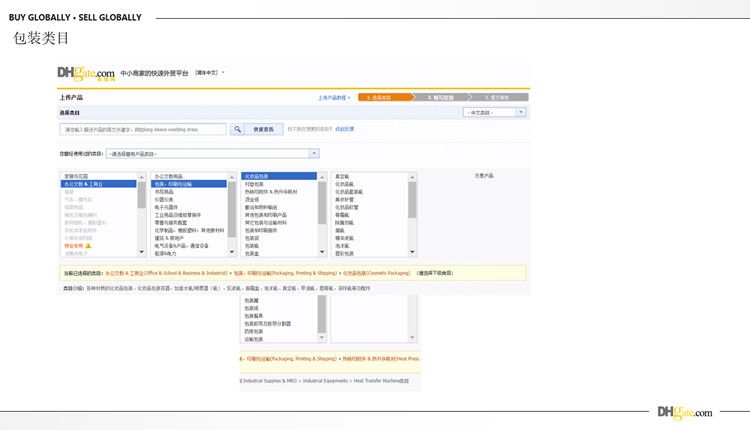Open the 简体中文 language selector
This screenshot has width=750, height=430.
[210, 73]
